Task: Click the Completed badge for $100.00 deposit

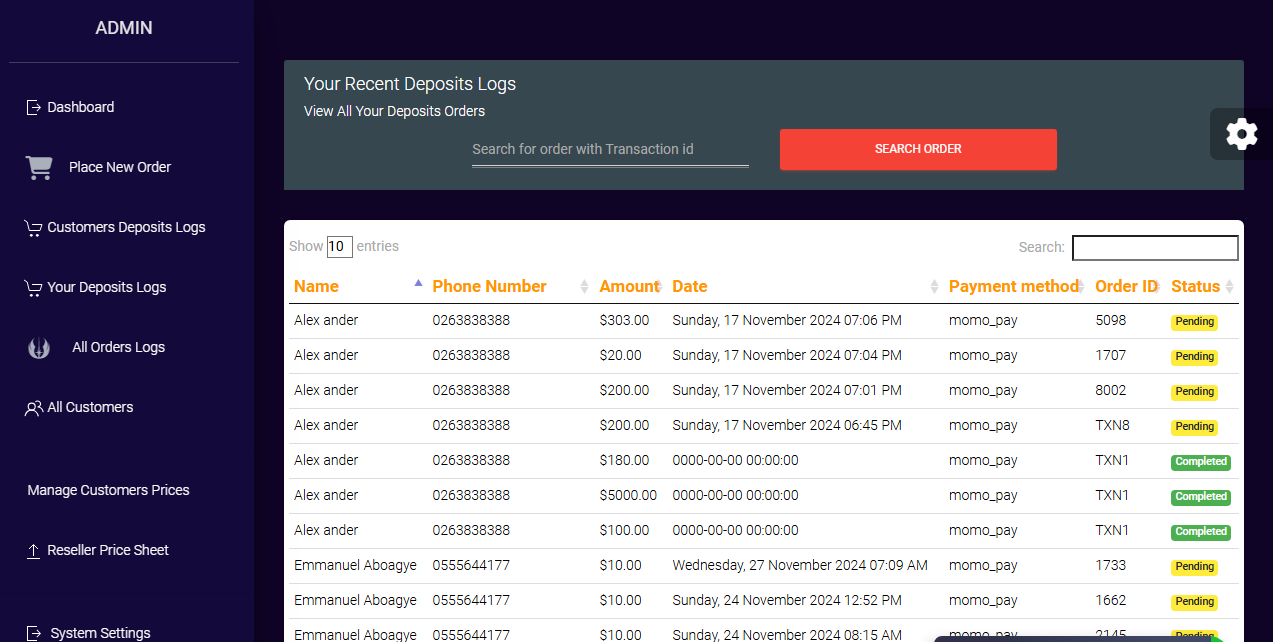Action: [x=1201, y=532]
